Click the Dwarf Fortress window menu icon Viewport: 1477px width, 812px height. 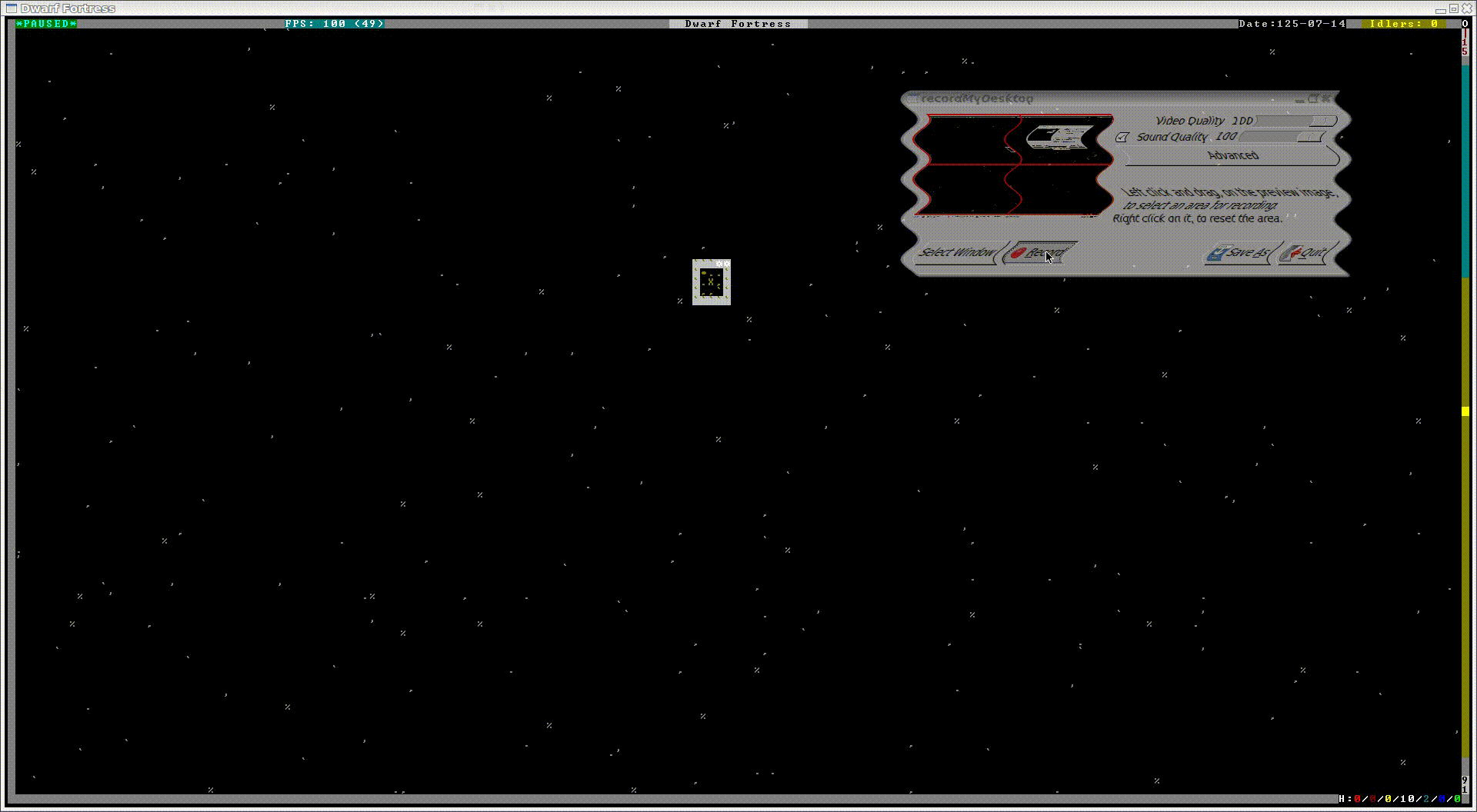pos(11,8)
